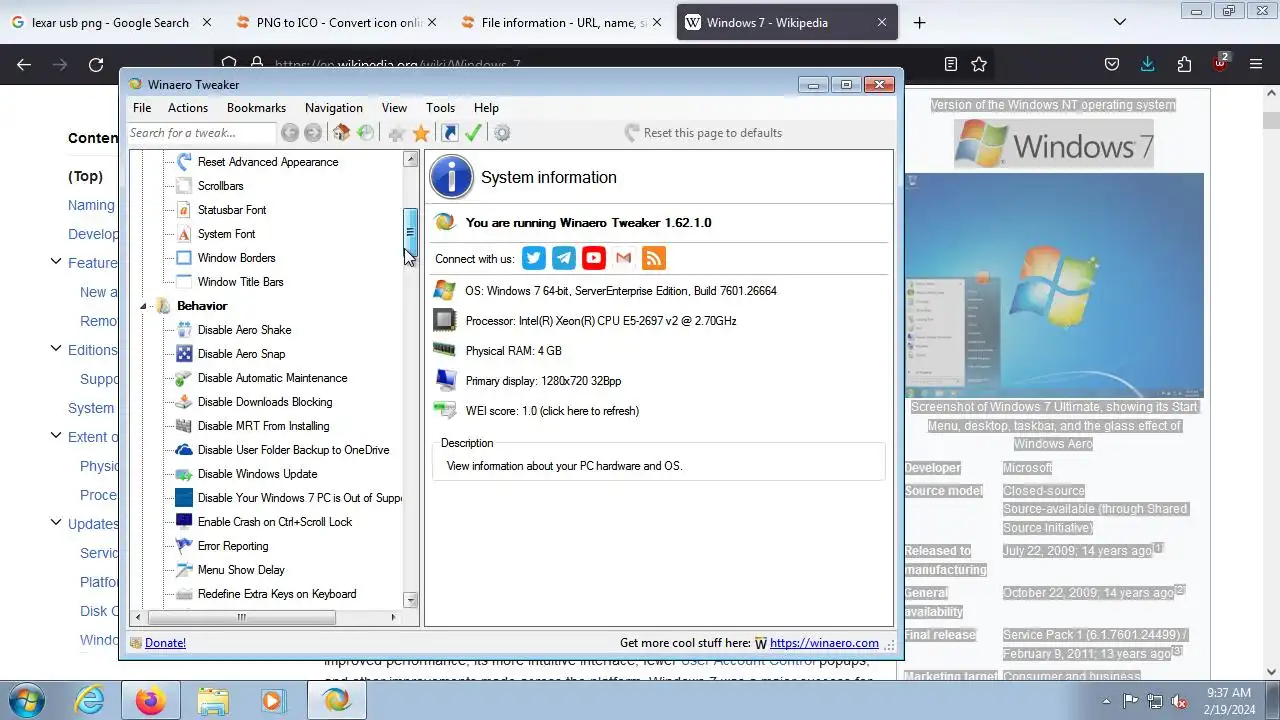Click WEI score line to refresh
This screenshot has height=720, width=1280.
click(x=552, y=411)
